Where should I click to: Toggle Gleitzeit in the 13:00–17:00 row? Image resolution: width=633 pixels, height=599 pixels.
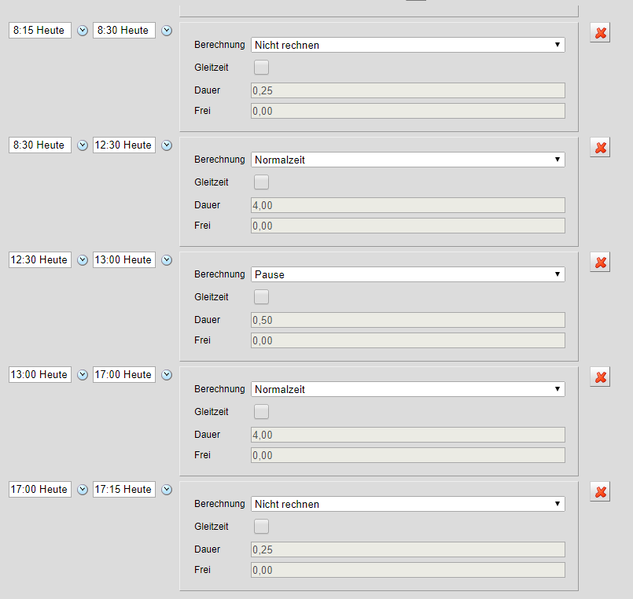pyautogui.click(x=261, y=412)
